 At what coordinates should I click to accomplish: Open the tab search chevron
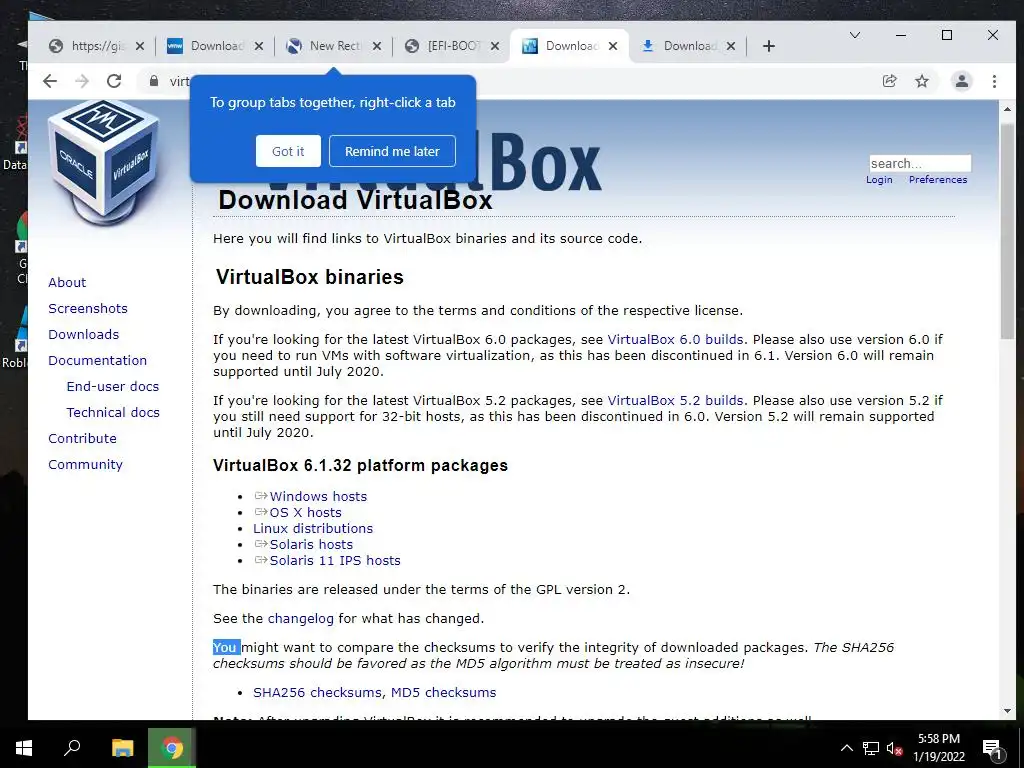click(x=854, y=35)
